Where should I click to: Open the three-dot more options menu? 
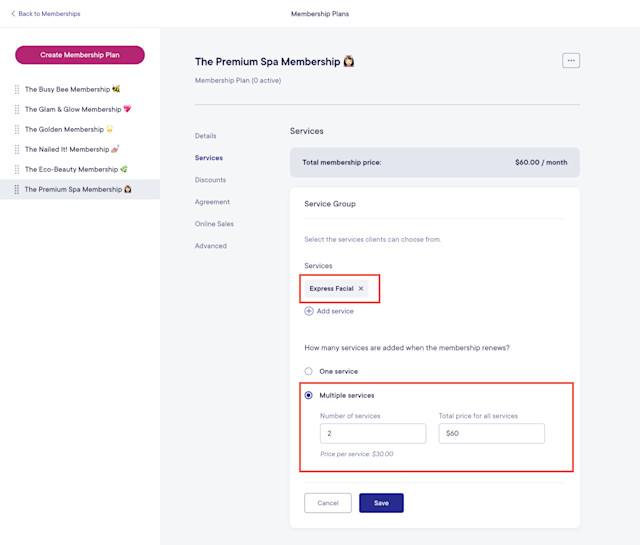[x=571, y=60]
